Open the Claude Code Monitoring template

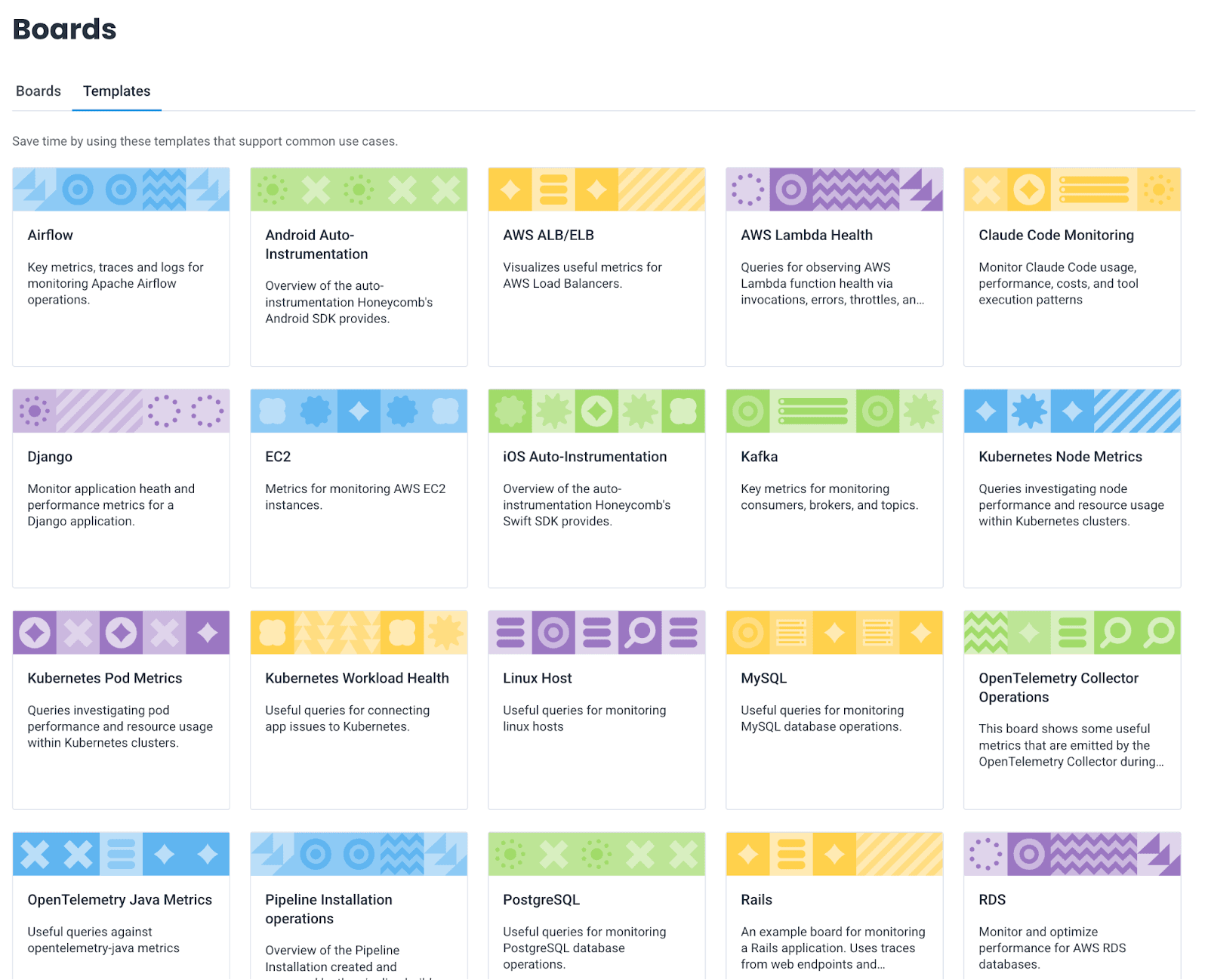(1055, 236)
